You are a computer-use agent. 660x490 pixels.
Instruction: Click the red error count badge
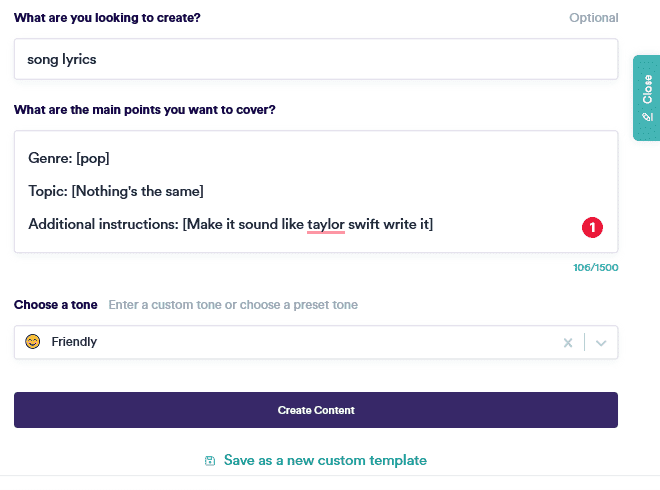(591, 228)
